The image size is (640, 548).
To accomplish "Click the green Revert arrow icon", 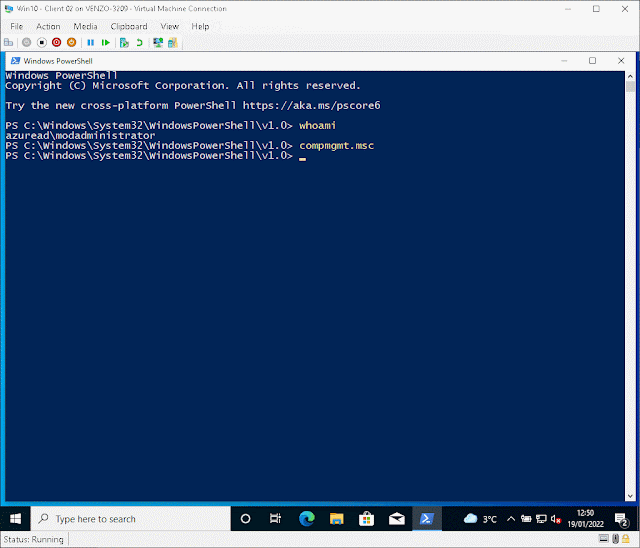I will (140, 42).
